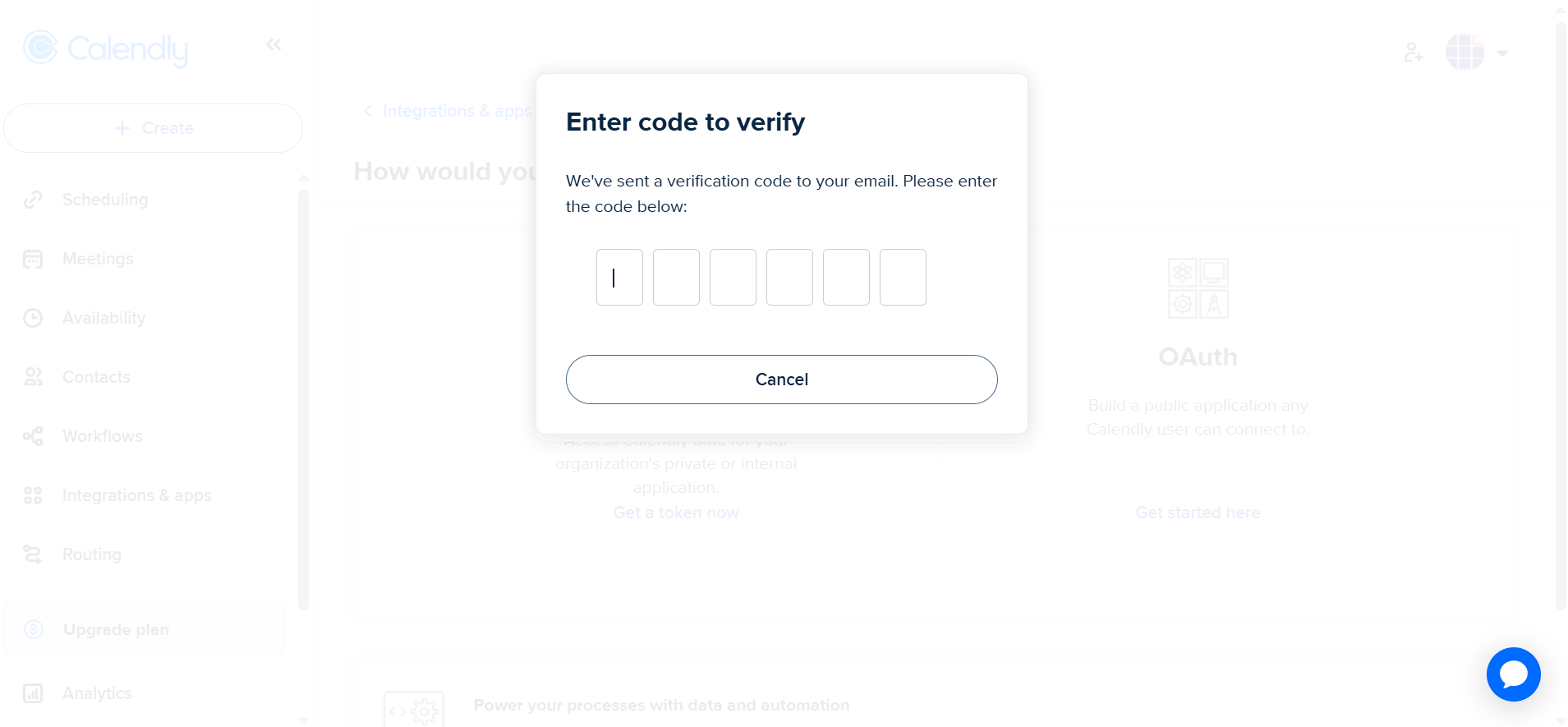1568x727 pixels.
Task: Select the Meetings calendar icon
Action: coord(33,259)
